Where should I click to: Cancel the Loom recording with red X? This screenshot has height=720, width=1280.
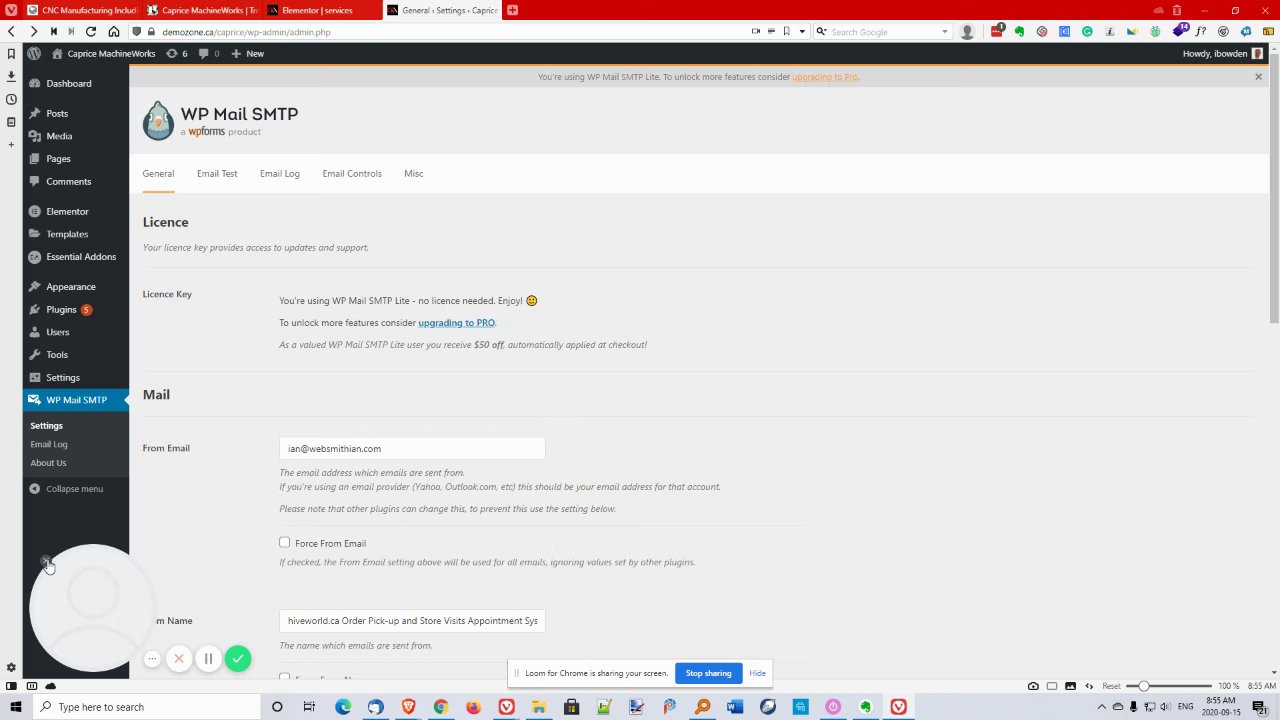pyautogui.click(x=179, y=658)
